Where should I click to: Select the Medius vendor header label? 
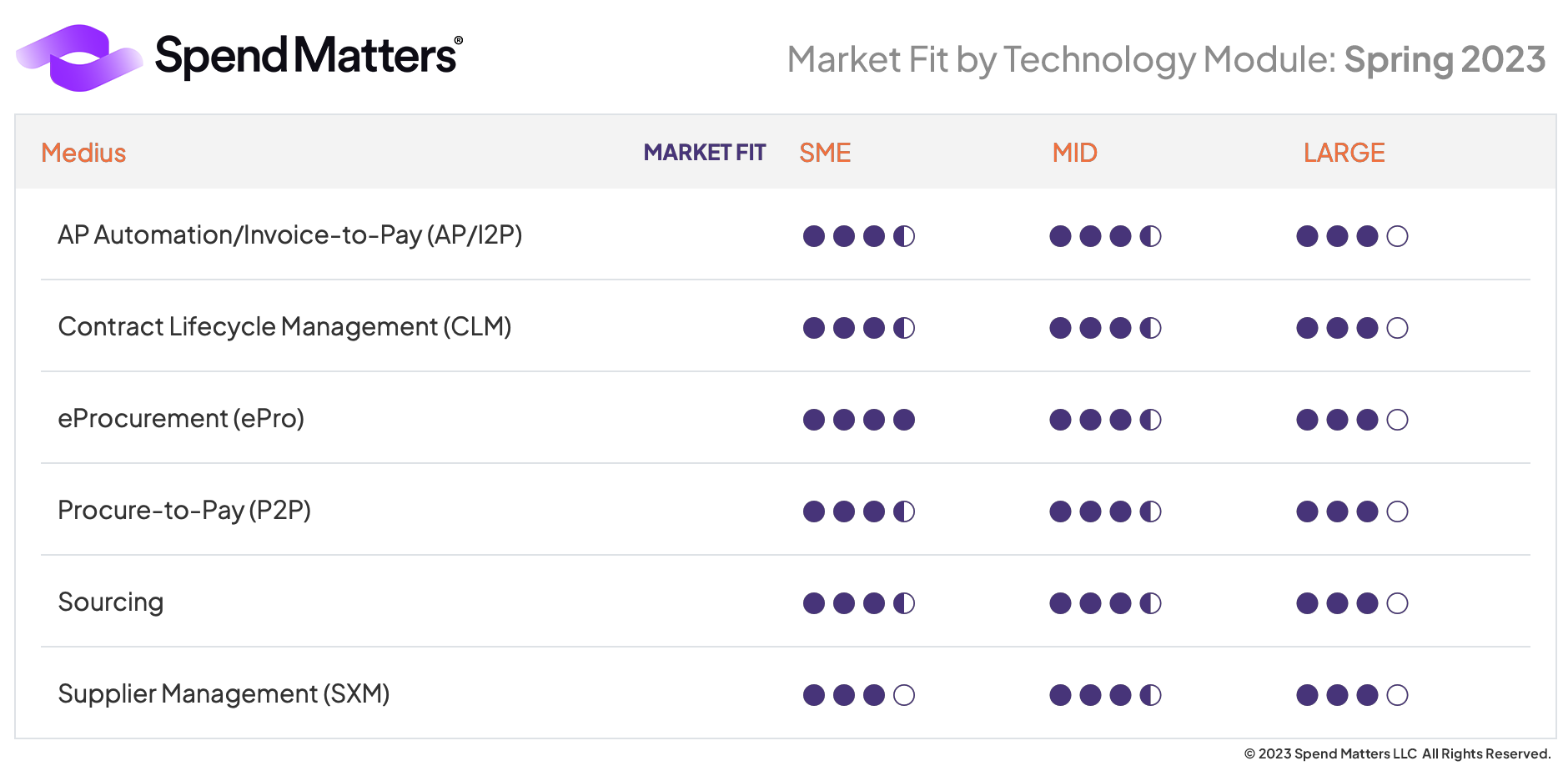(x=83, y=153)
